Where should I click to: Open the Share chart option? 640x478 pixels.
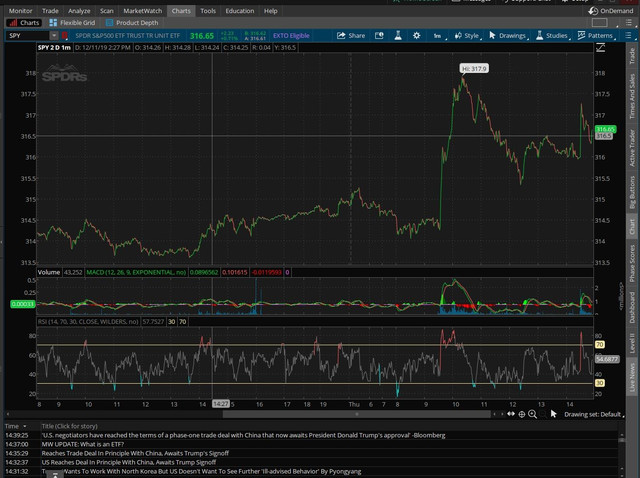(351, 36)
